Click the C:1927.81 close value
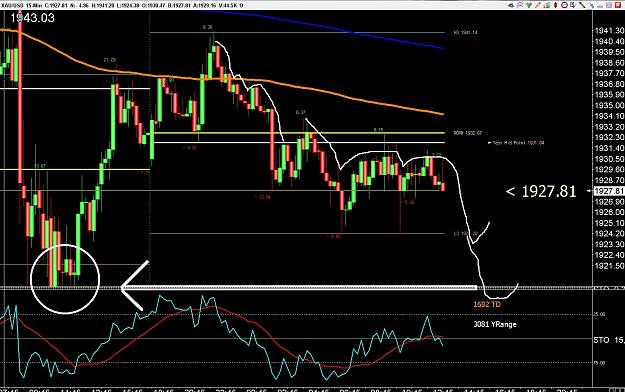Screen dimensions: 625x392 pyautogui.click(x=55, y=6)
